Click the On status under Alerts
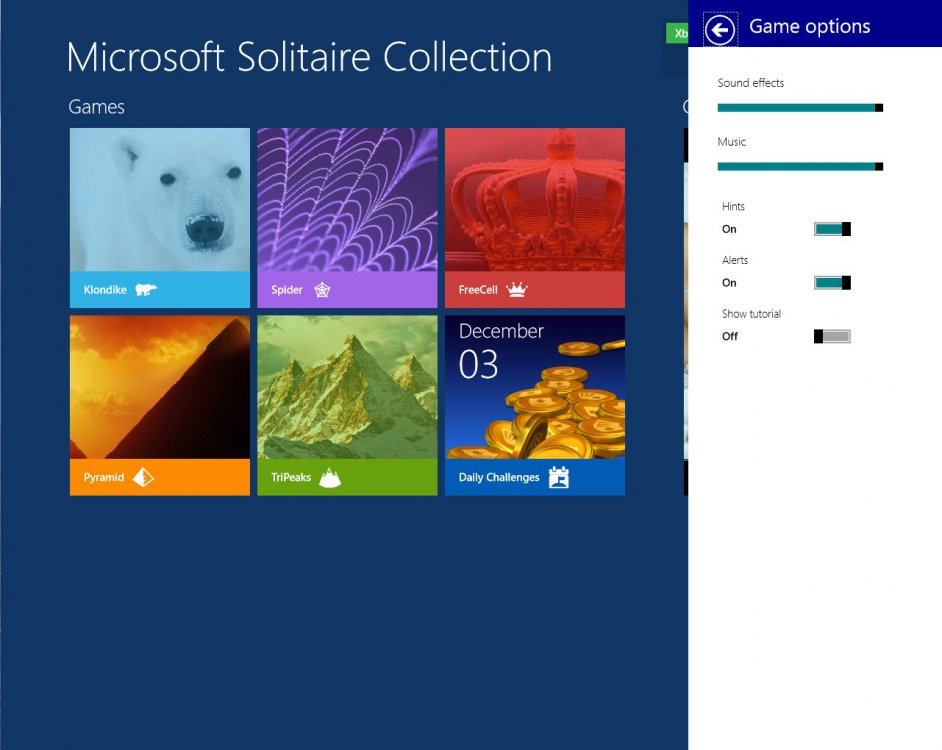Screen dimensions: 942x750 pyautogui.click(x=729, y=282)
